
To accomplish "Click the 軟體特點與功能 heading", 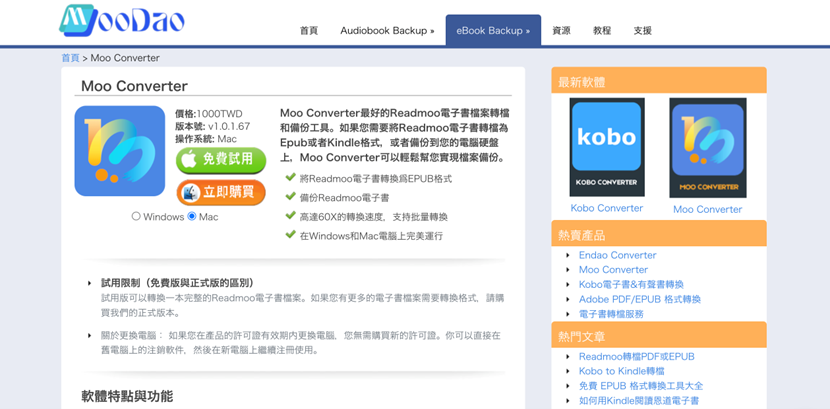I will coord(127,396).
